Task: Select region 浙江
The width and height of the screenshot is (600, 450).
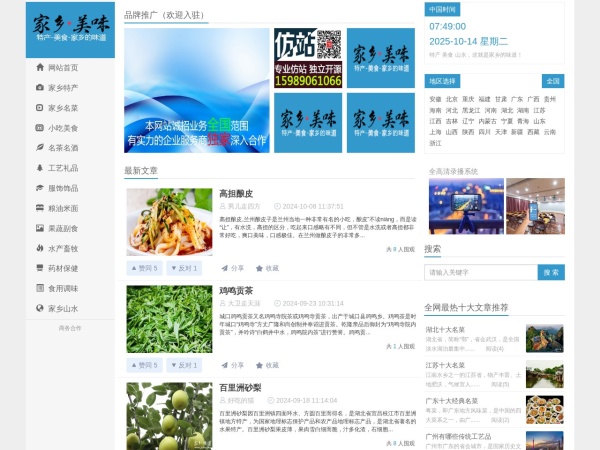Action: tap(435, 143)
